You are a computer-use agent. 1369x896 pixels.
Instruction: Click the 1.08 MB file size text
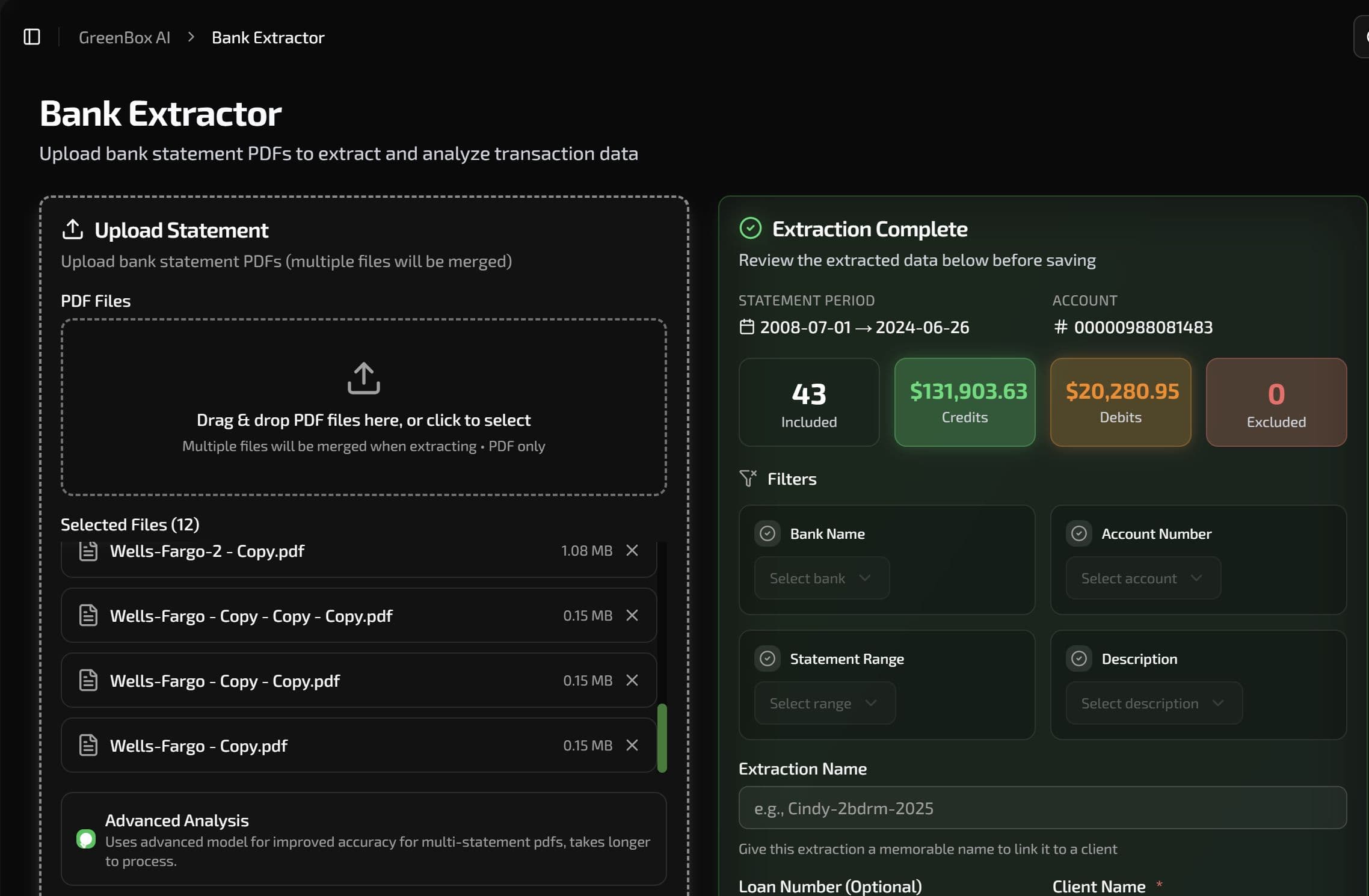(x=586, y=550)
